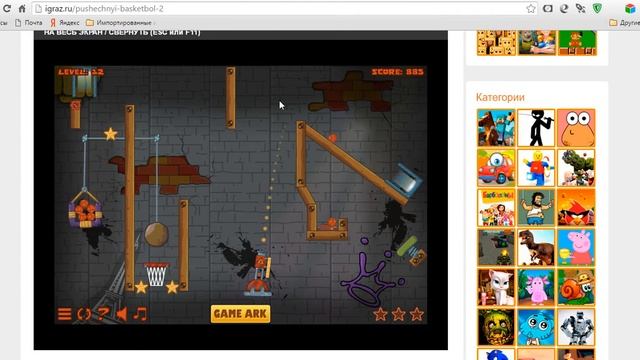The height and width of the screenshot is (360, 640).
Task: Open the yellow face blocks game thumbnail
Action: click(x=496, y=42)
